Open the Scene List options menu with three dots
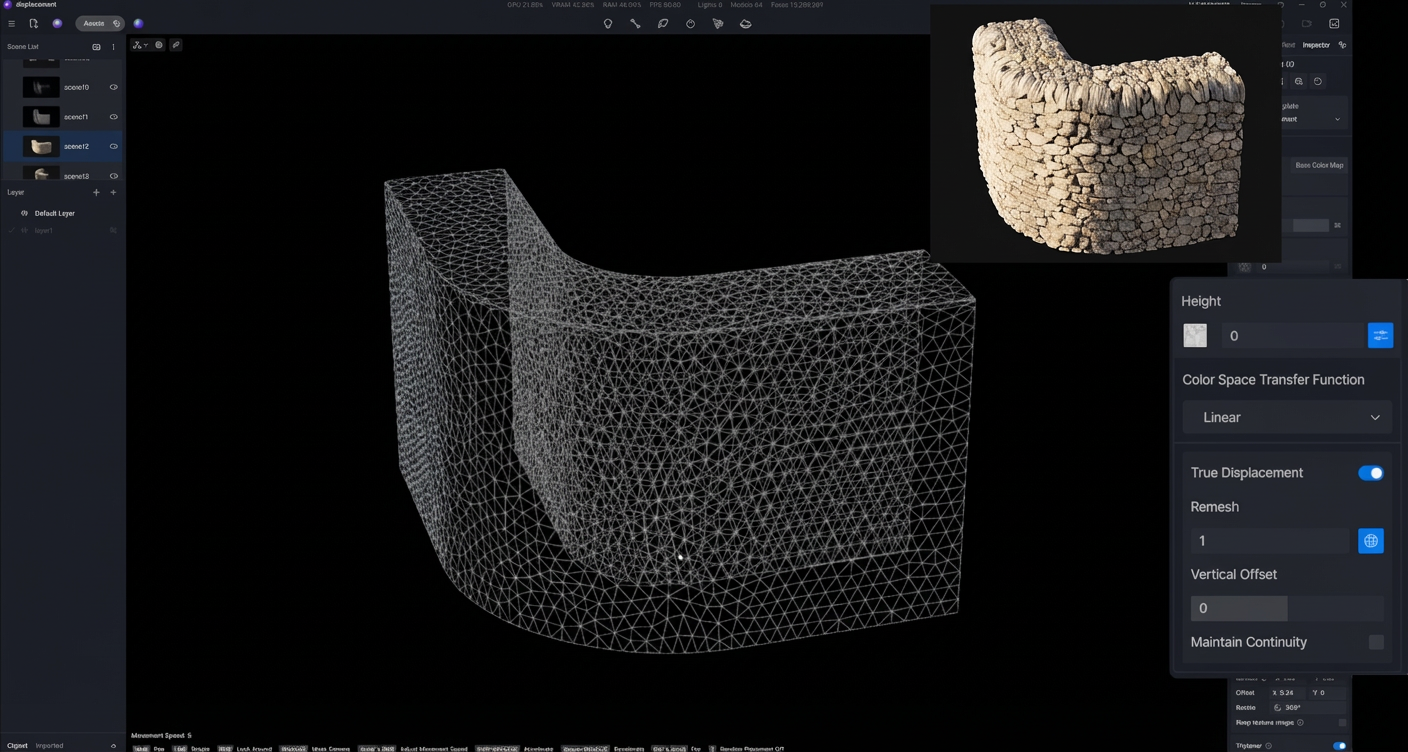 tap(113, 46)
